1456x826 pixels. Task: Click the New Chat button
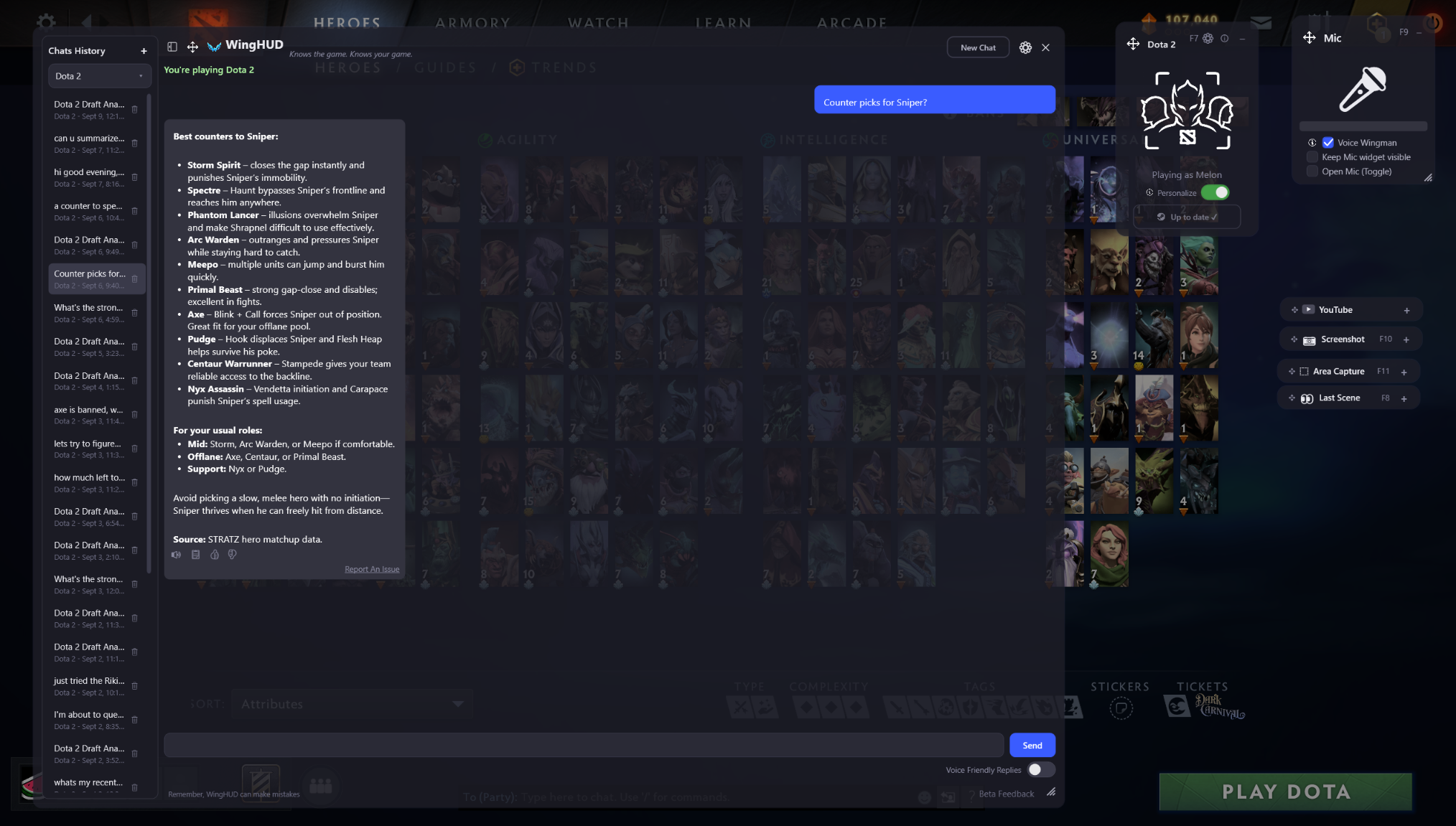(978, 48)
